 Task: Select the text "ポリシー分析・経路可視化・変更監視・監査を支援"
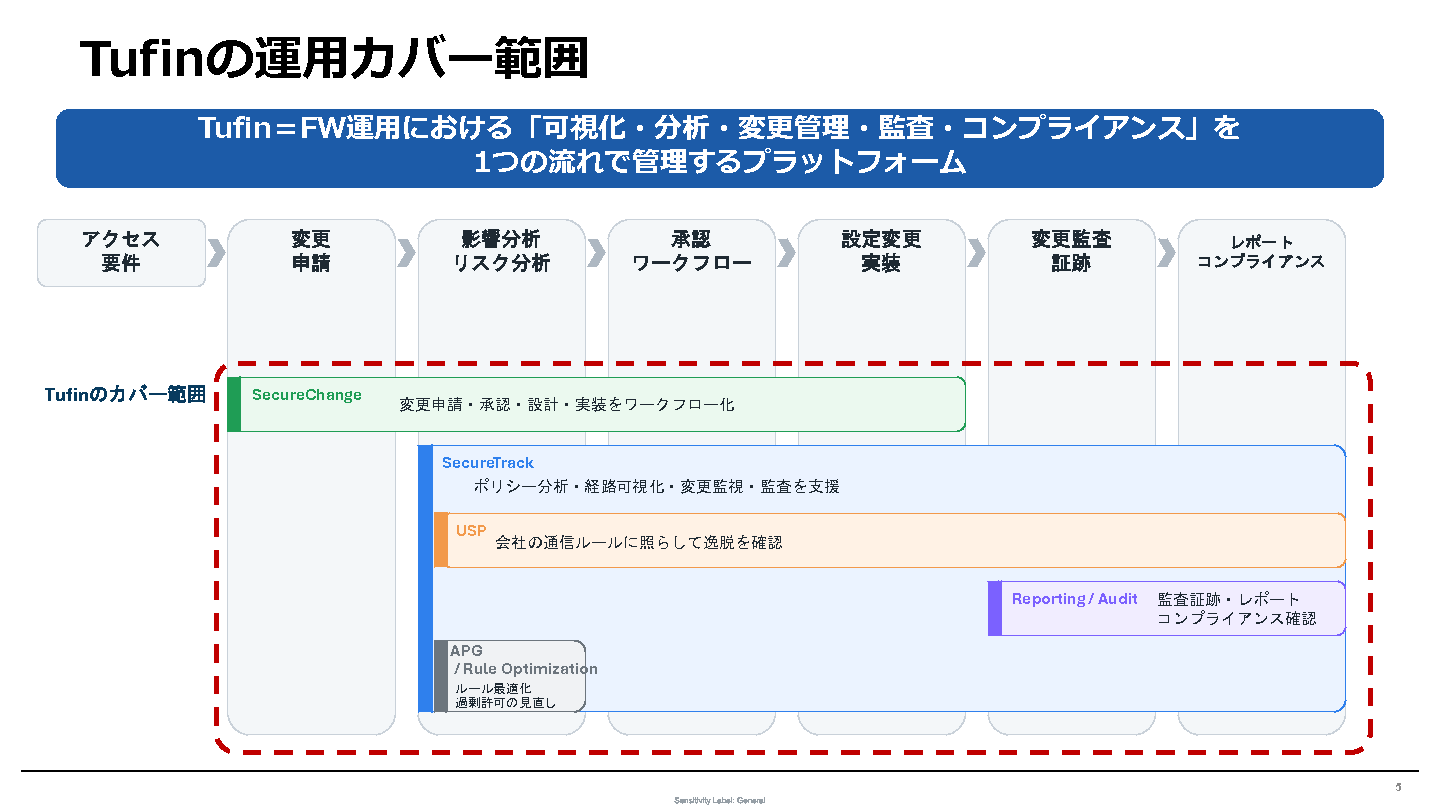[x=656, y=487]
